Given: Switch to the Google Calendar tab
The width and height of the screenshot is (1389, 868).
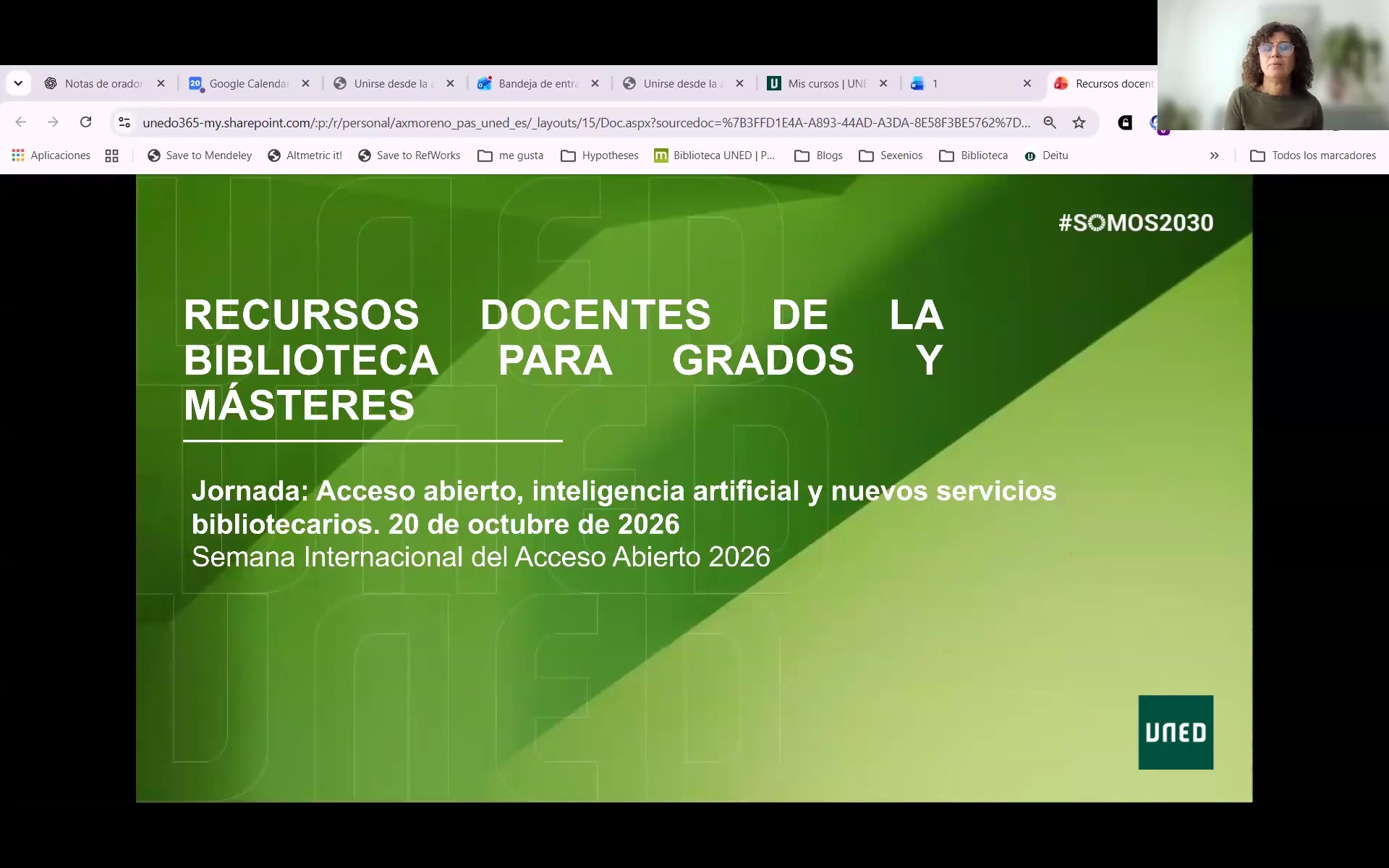Looking at the screenshot, I should (250, 83).
